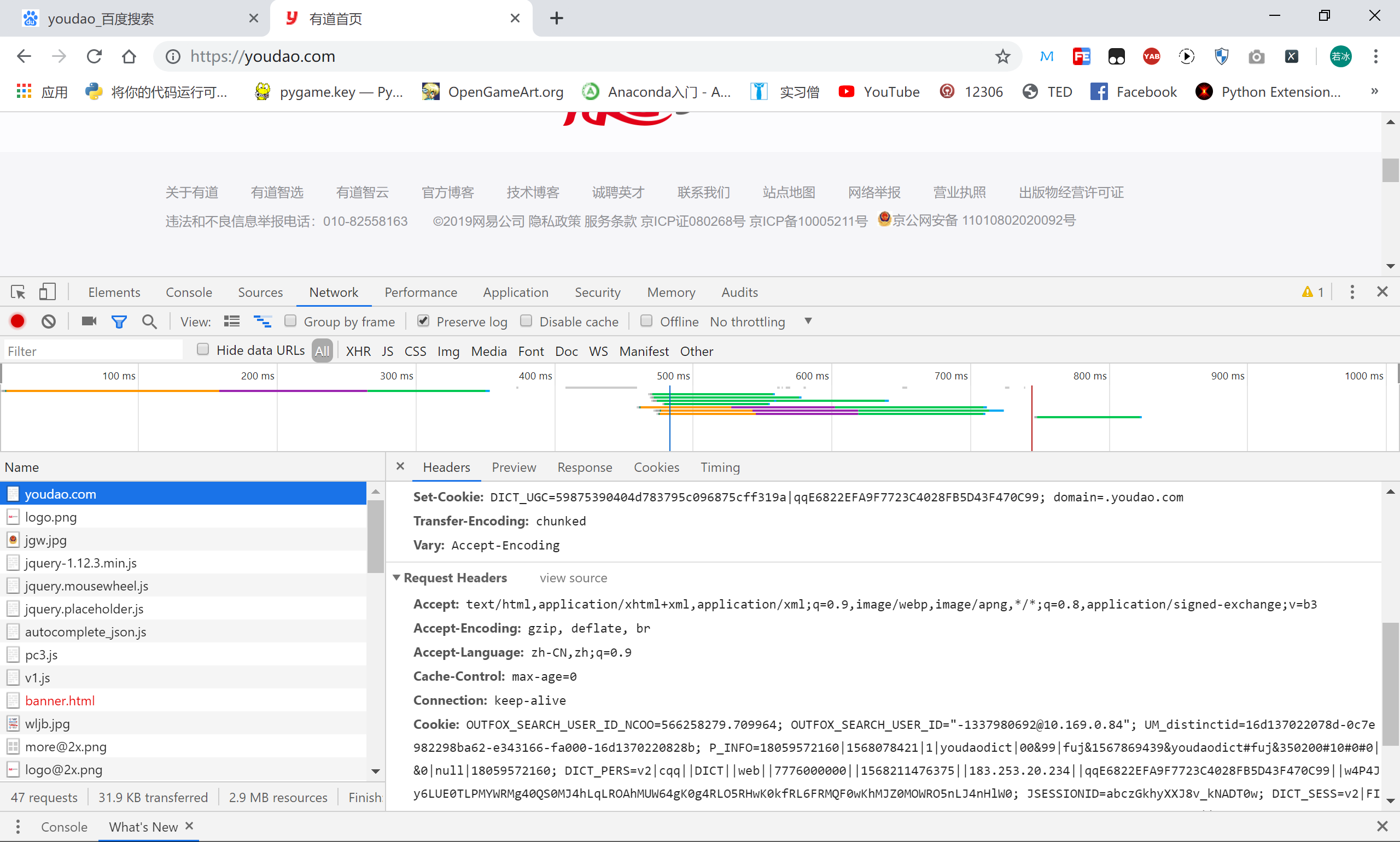Open the Facebook bookmark
Image resolution: width=1400 pixels, height=842 pixels.
[1133, 91]
